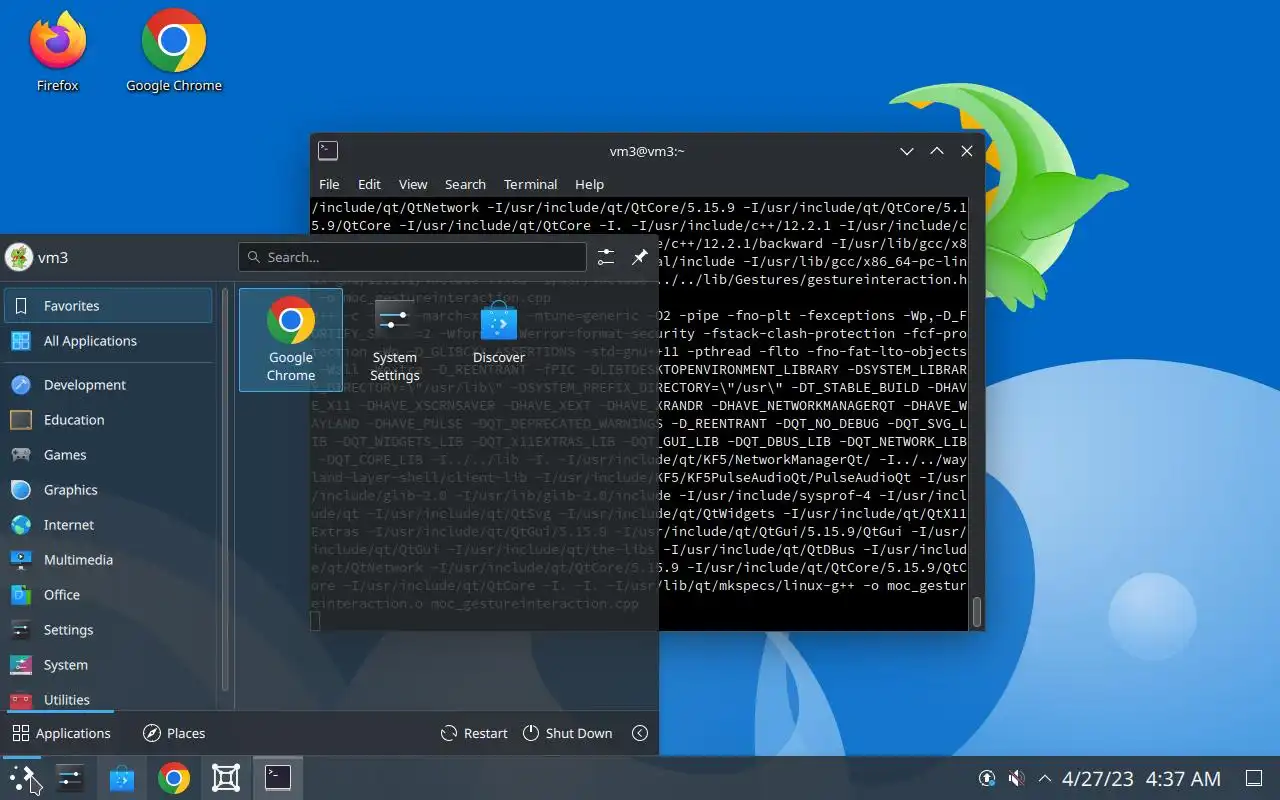Open Google Chrome desktop shortcut
Image resolution: width=1280 pixels, height=800 pixels.
174,52
